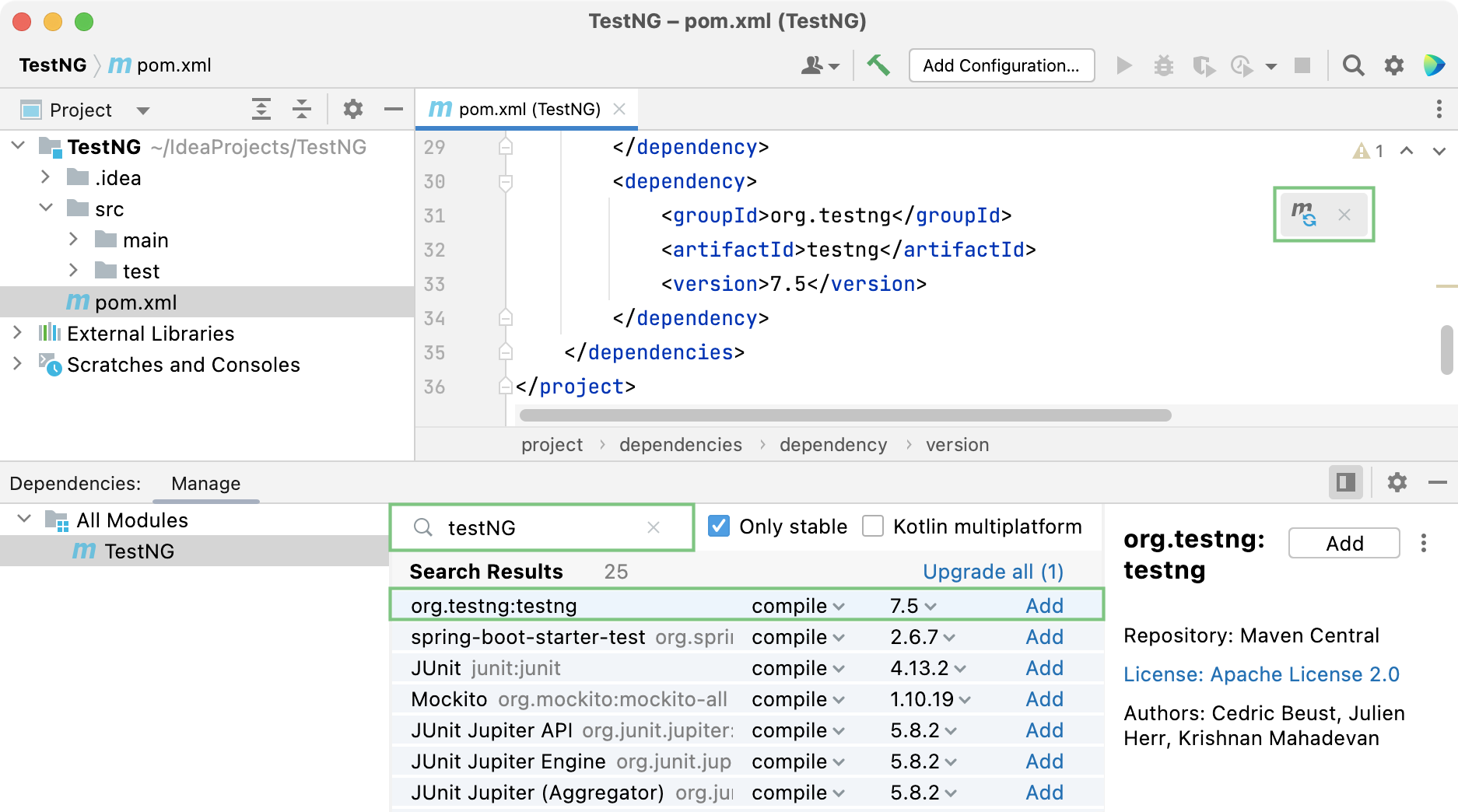This screenshot has width=1458, height=812.
Task: Click the editor horizontal scrollbar
Action: (x=845, y=415)
